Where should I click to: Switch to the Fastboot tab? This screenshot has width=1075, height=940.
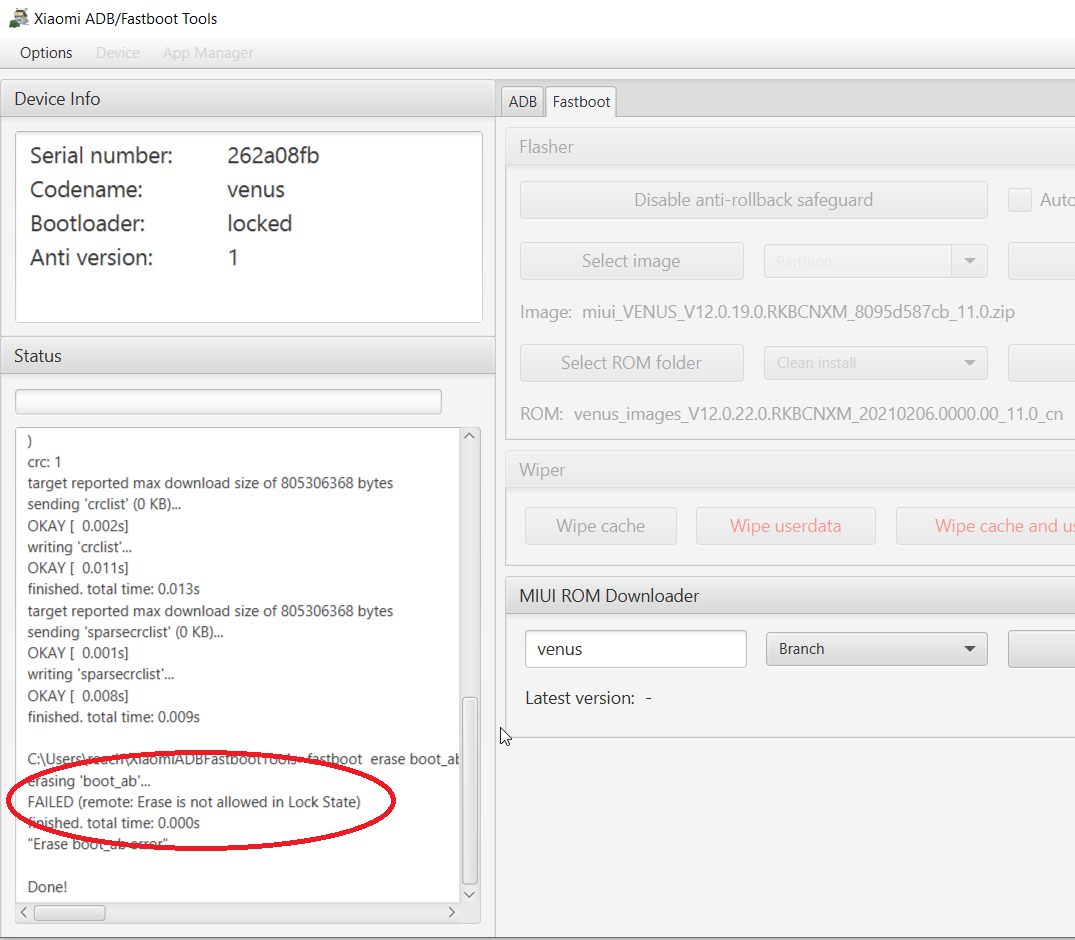point(581,101)
